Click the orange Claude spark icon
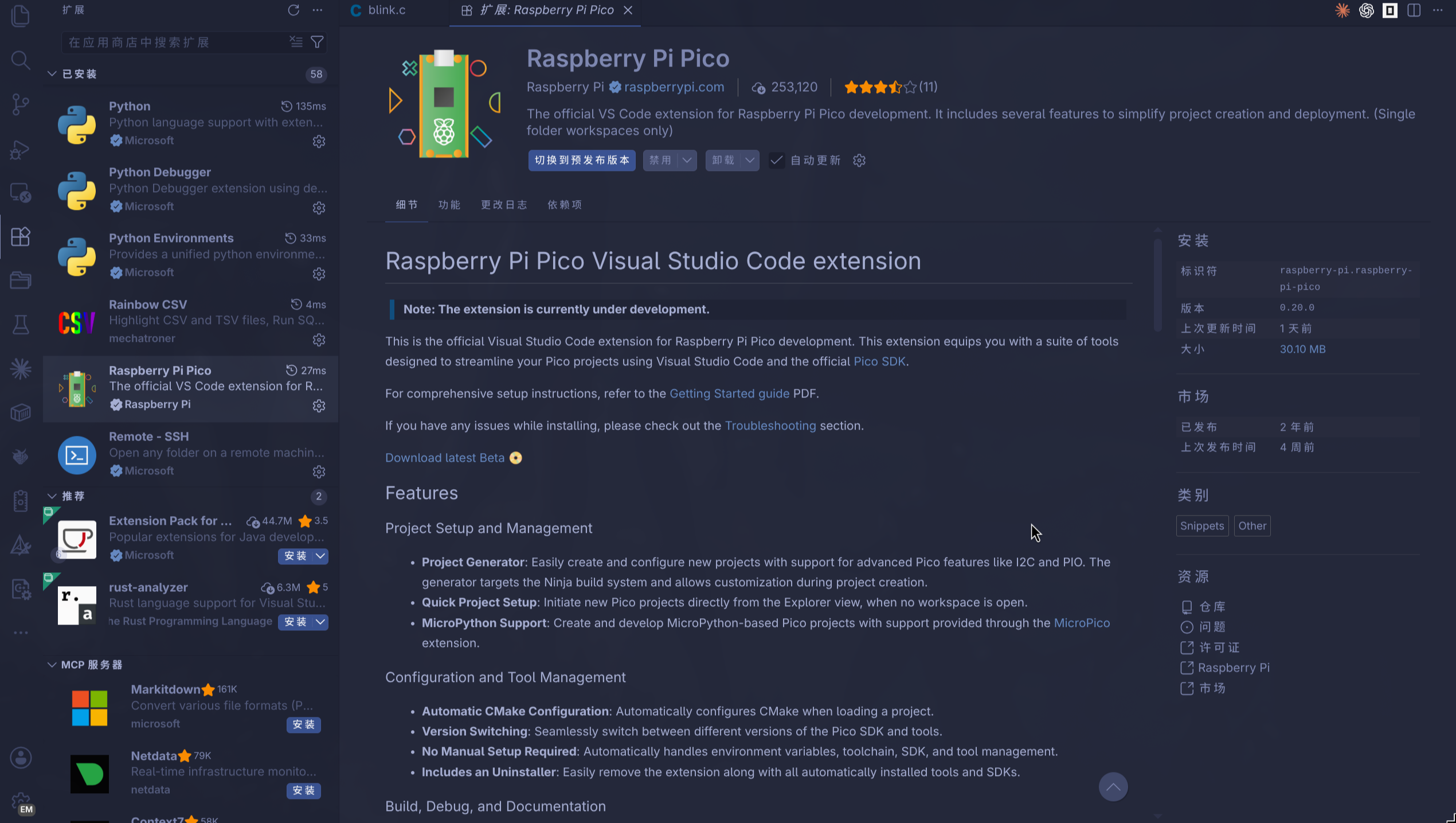1456x823 pixels. tap(1342, 10)
